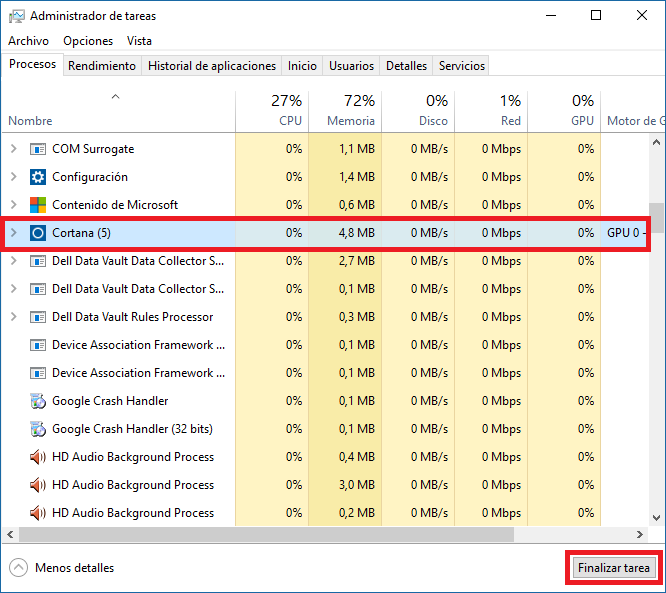Switch to the Rendimiento tab
This screenshot has width=666, height=593.
[102, 66]
